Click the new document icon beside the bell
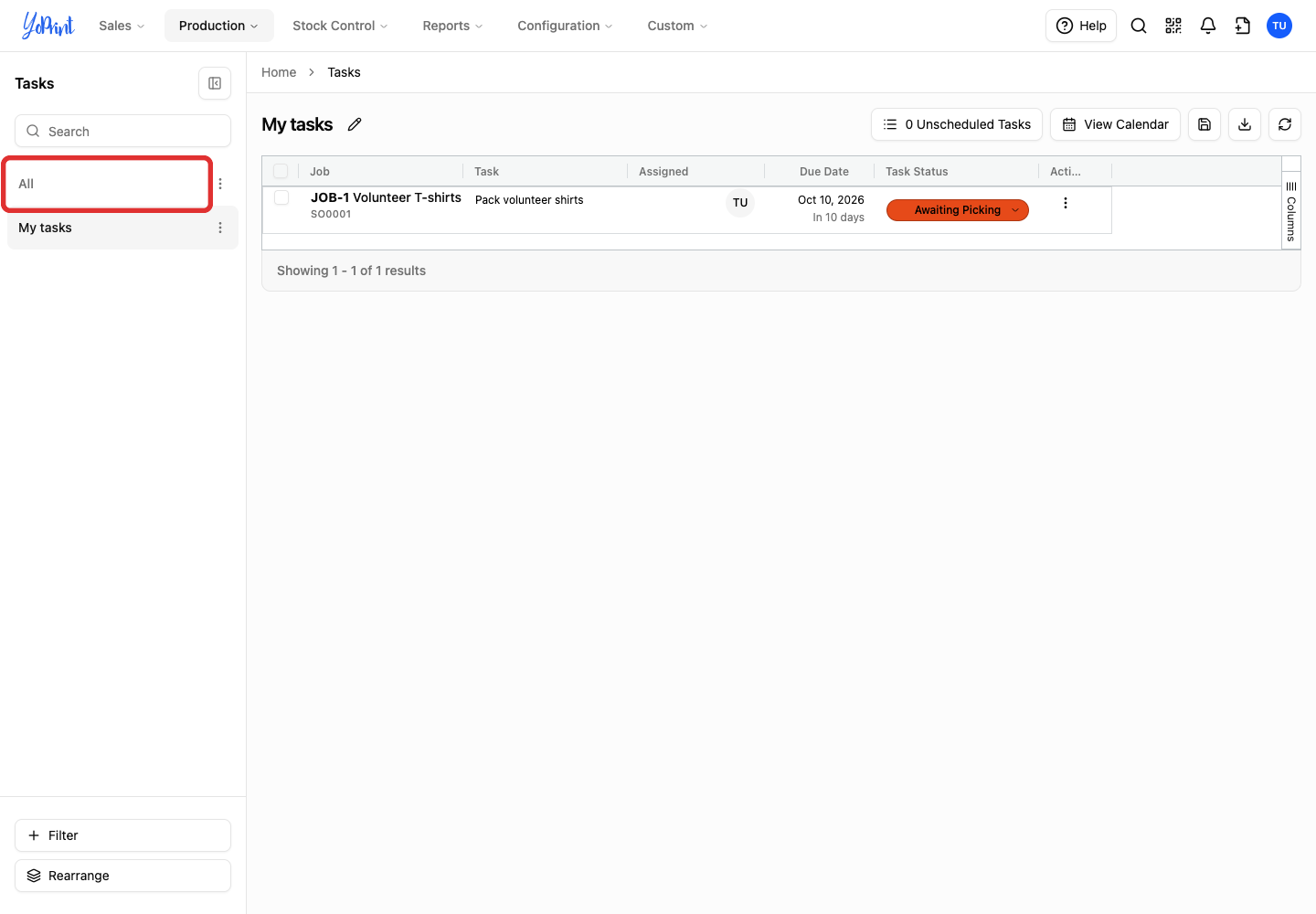Image resolution: width=1316 pixels, height=914 pixels. point(1243,26)
